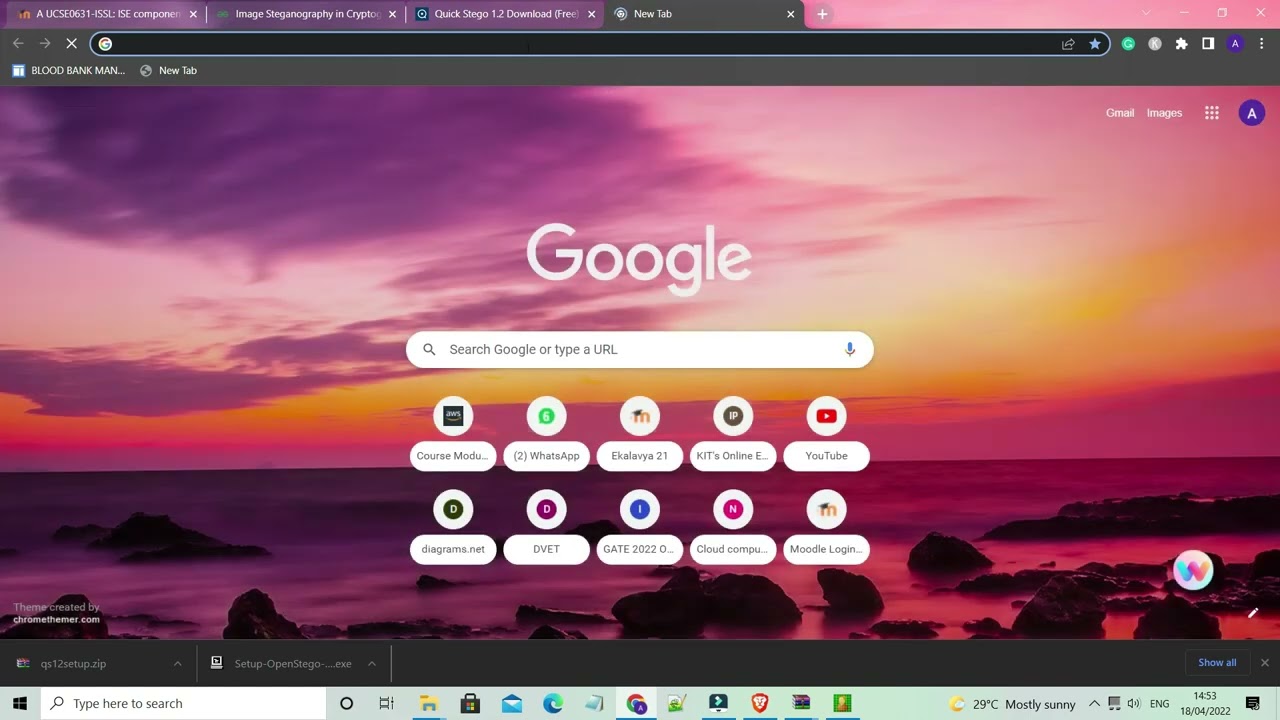Open the Google apps grid
The height and width of the screenshot is (720, 1280).
coord(1211,113)
